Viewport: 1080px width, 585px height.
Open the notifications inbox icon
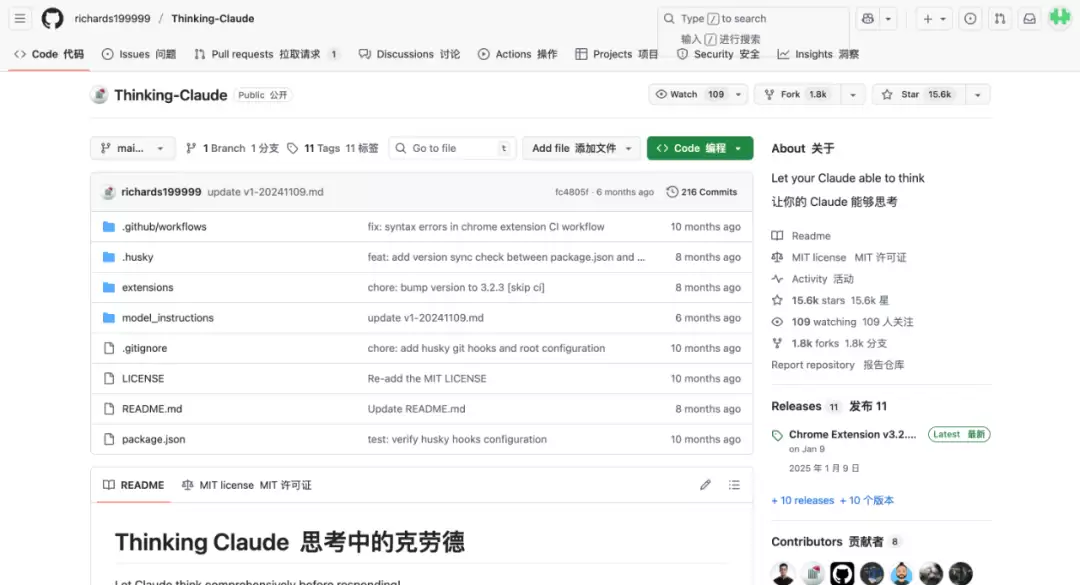tap(1029, 19)
